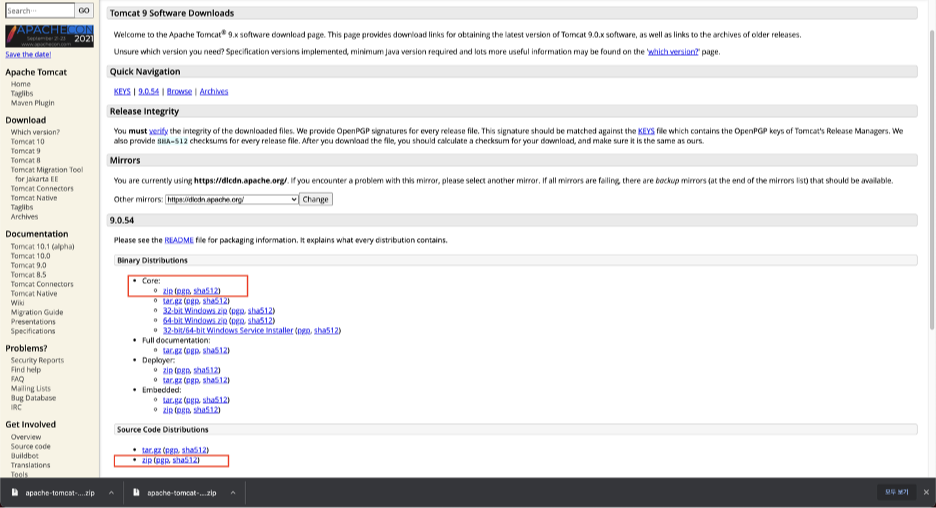Open Maven Plugin in sidebar

pyautogui.click(x=32, y=103)
